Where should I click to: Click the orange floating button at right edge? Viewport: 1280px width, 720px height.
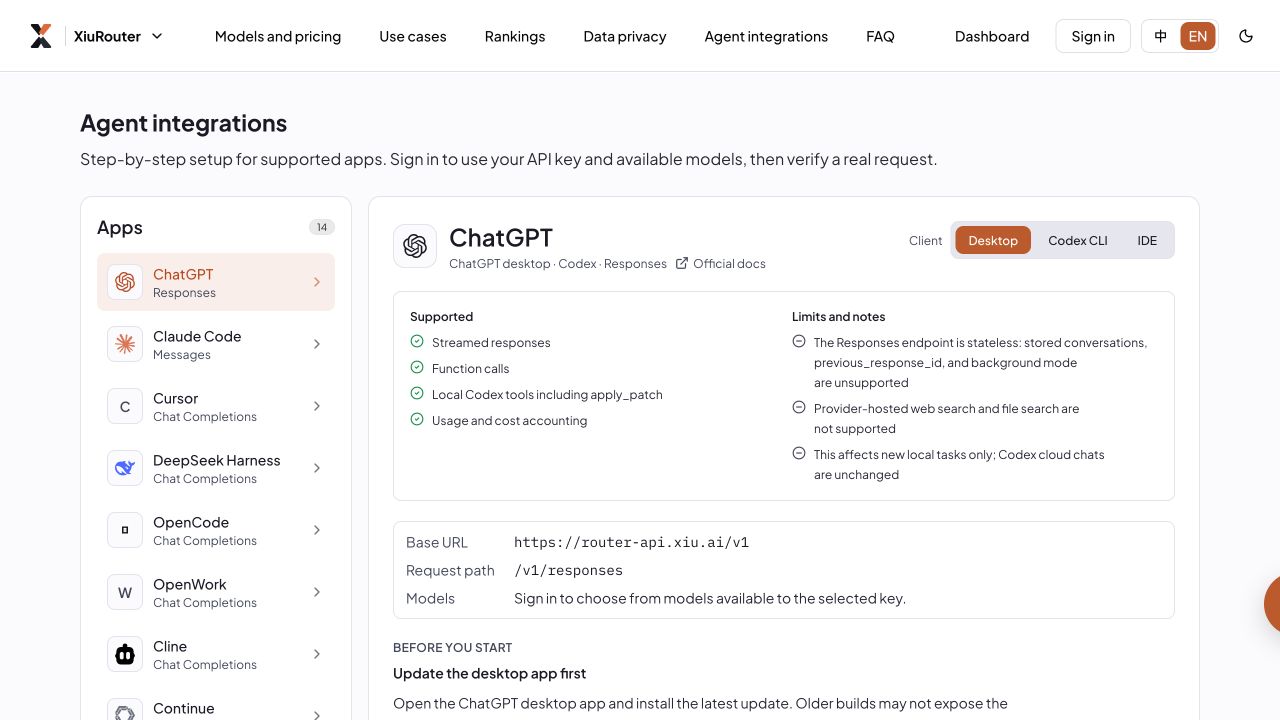(x=1272, y=603)
